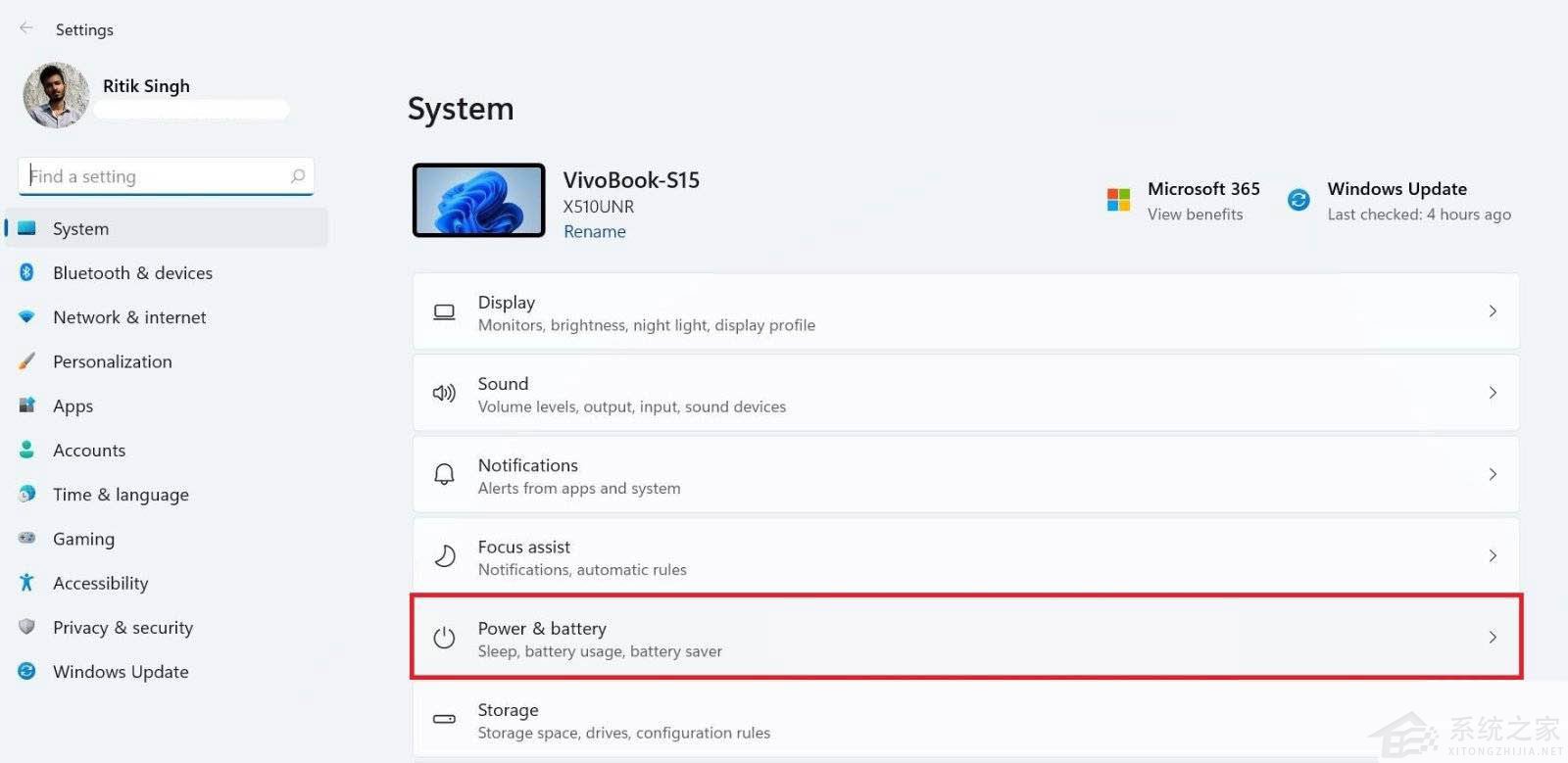The width and height of the screenshot is (1568, 763).
Task: Select the Bluetooth & devices sidebar icon
Action: (26, 272)
